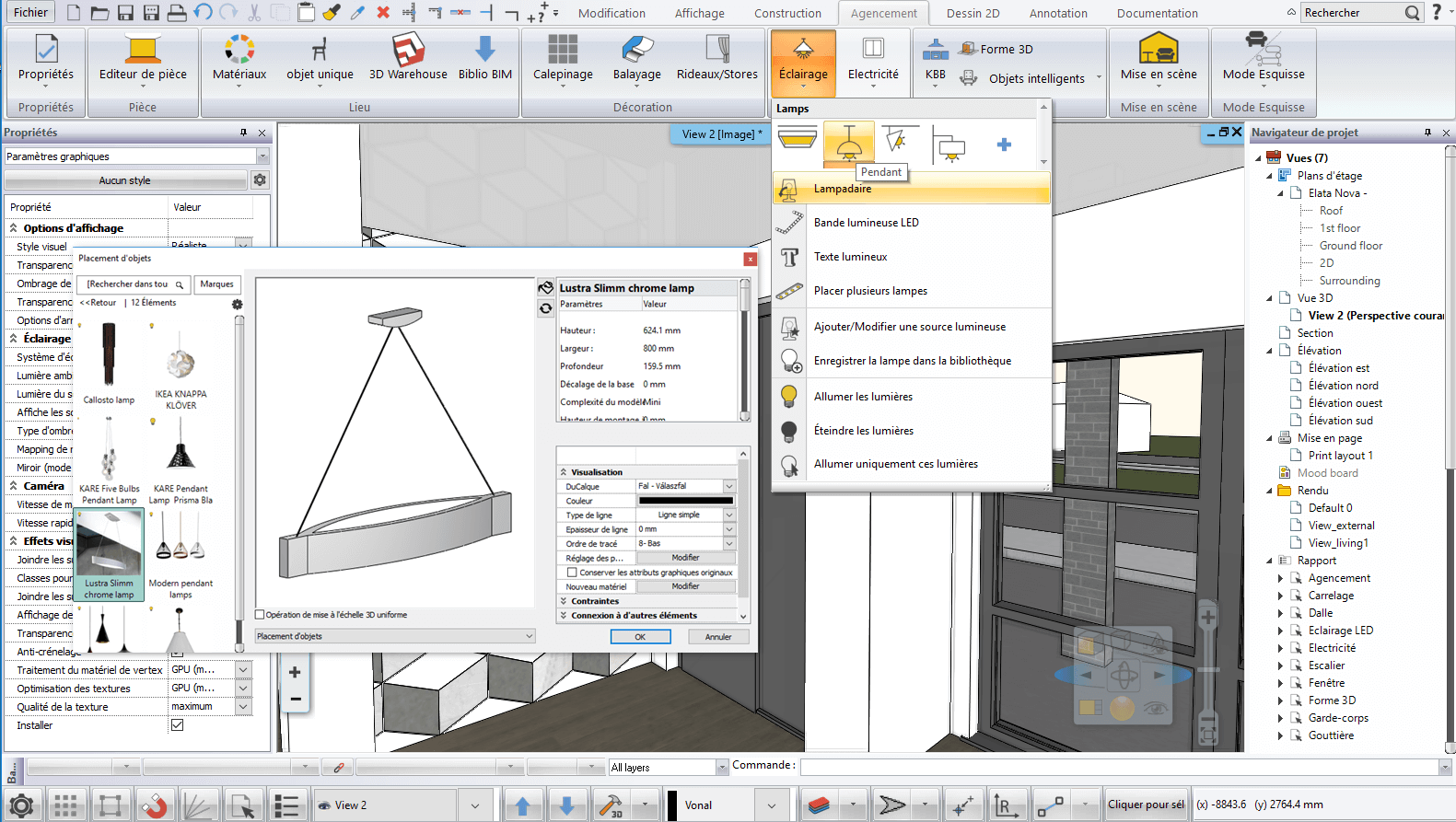This screenshot has height=822, width=1456.
Task: Check Conserver les attributs graphiques originaux
Action: point(572,573)
